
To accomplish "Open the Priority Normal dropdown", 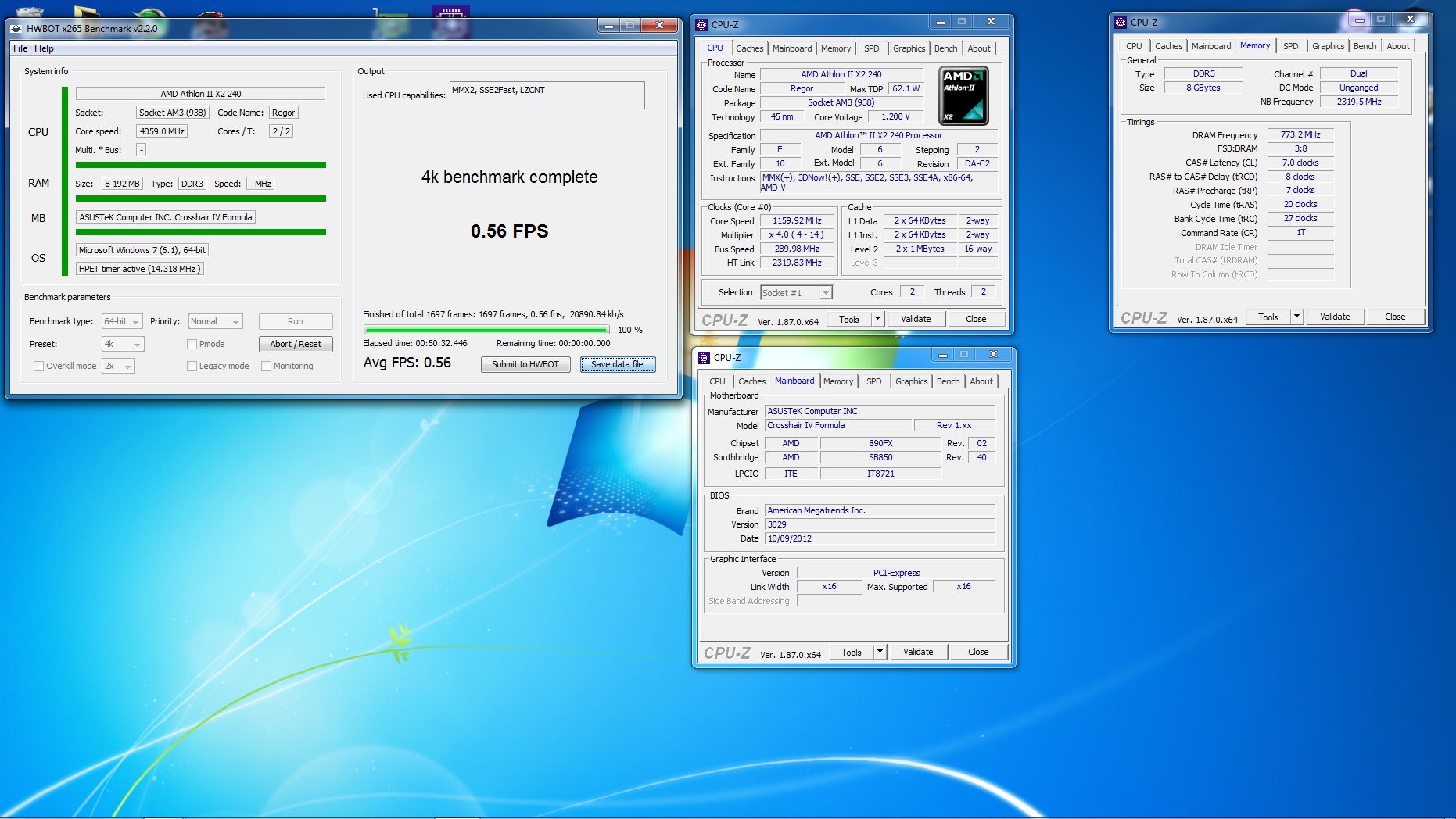I will [x=215, y=321].
